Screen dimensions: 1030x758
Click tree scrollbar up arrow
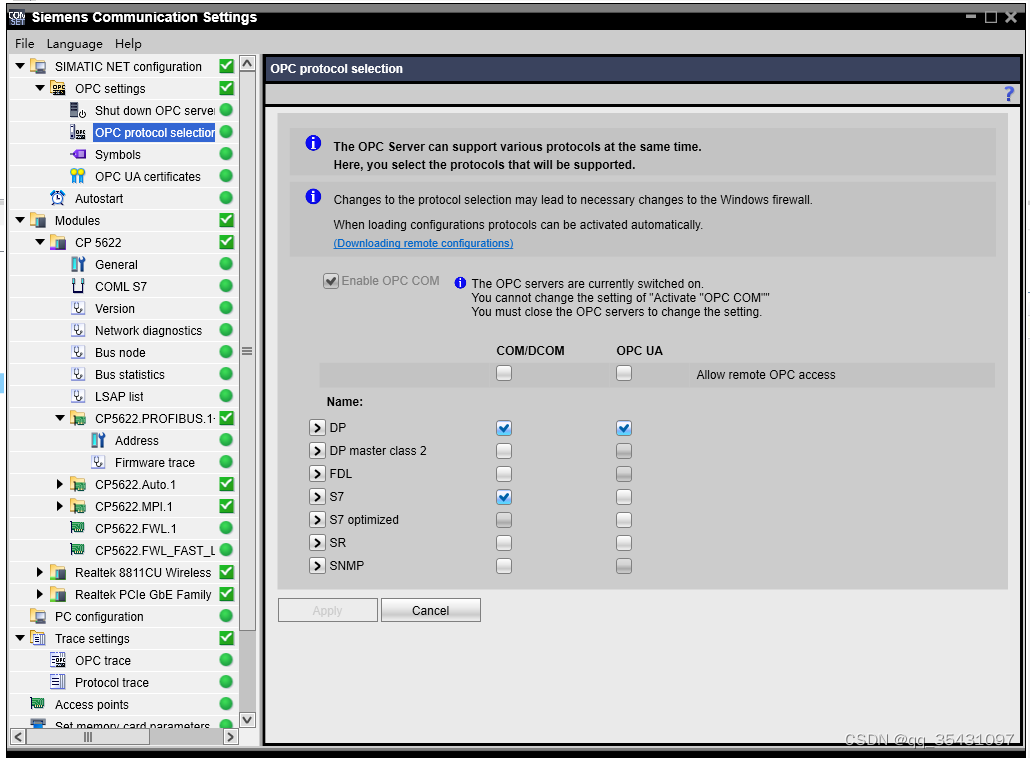pos(247,63)
